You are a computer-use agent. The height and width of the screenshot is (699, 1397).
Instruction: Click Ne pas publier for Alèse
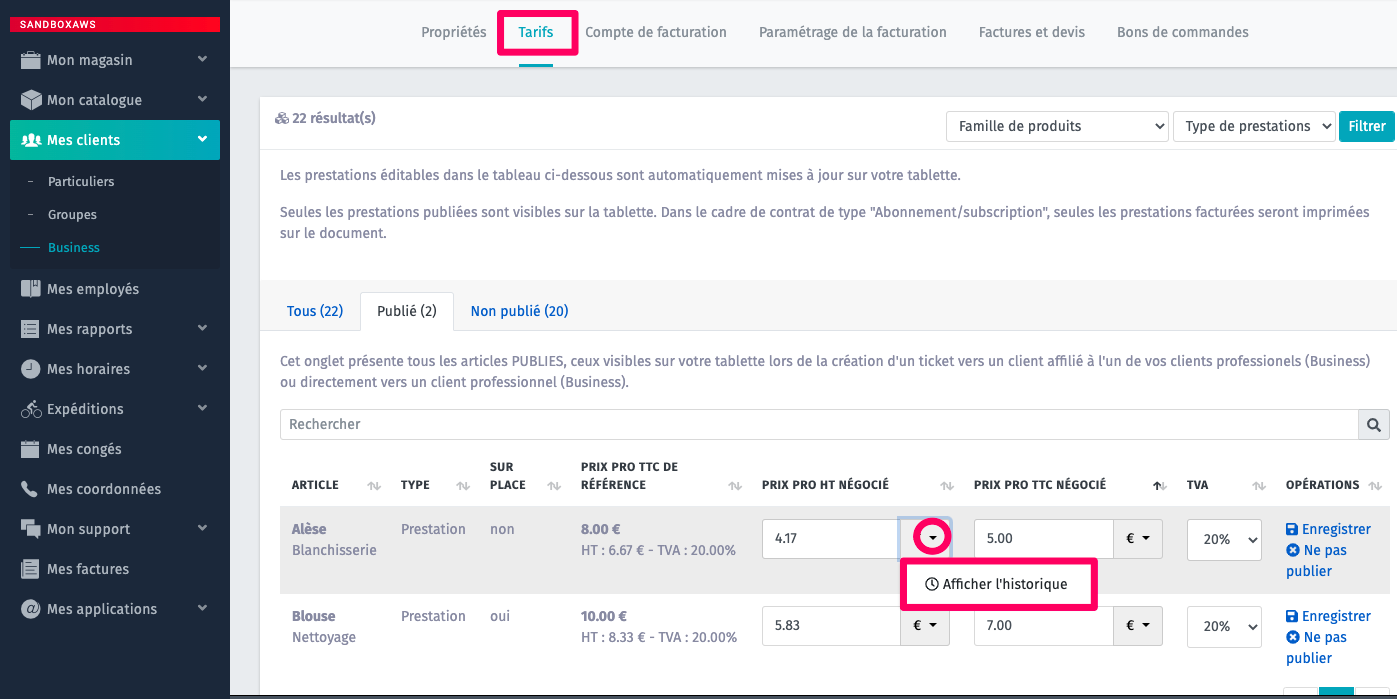(x=1317, y=560)
